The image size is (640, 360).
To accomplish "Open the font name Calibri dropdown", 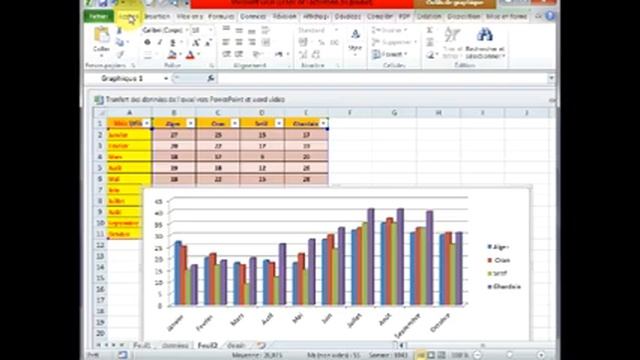I will pyautogui.click(x=187, y=30).
